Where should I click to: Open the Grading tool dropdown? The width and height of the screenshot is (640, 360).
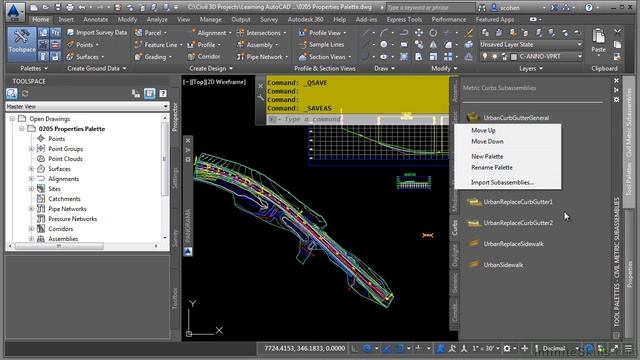click(153, 57)
